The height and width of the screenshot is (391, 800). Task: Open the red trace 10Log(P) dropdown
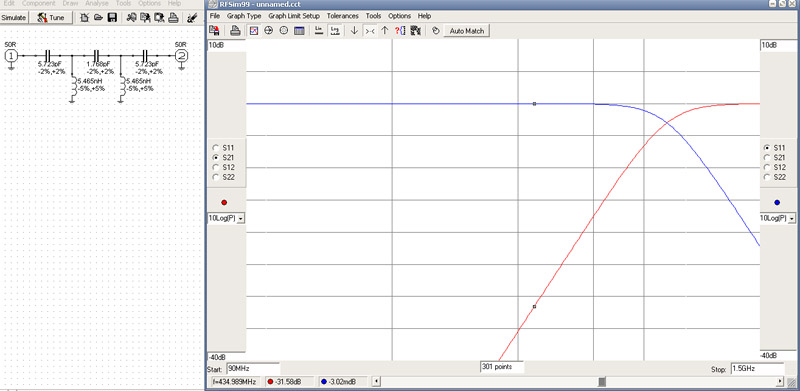coord(241,218)
